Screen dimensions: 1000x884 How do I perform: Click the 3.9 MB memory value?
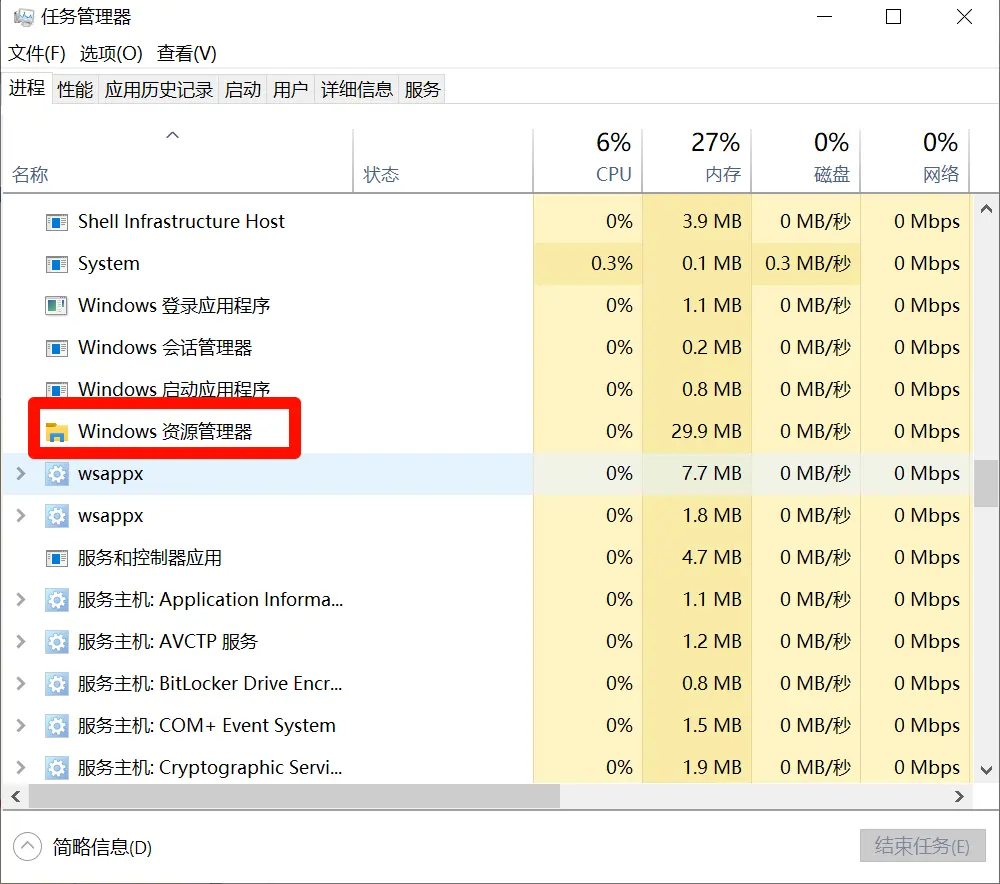tap(712, 222)
